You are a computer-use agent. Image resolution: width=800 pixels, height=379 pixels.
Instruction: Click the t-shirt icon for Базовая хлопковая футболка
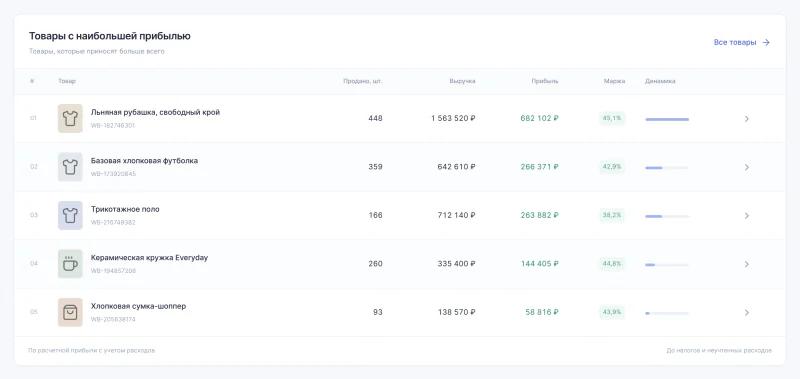coord(70,167)
